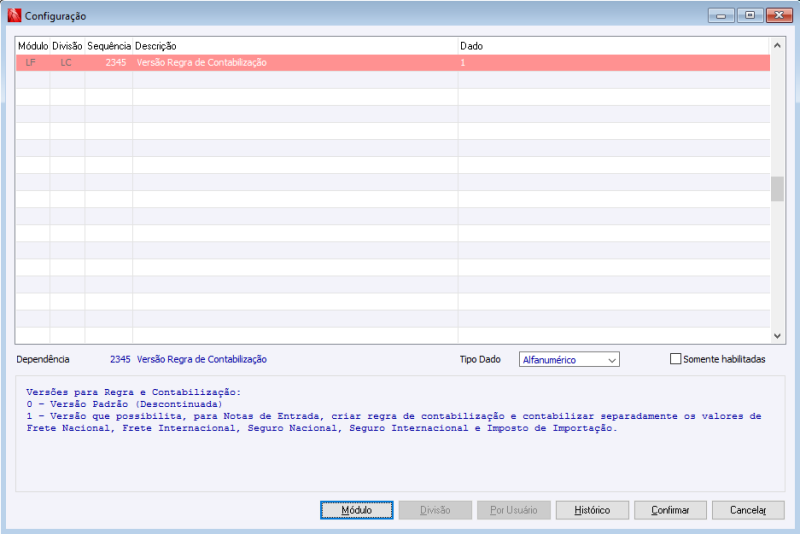Click the Dependência 2345 value text

[x=120, y=359]
